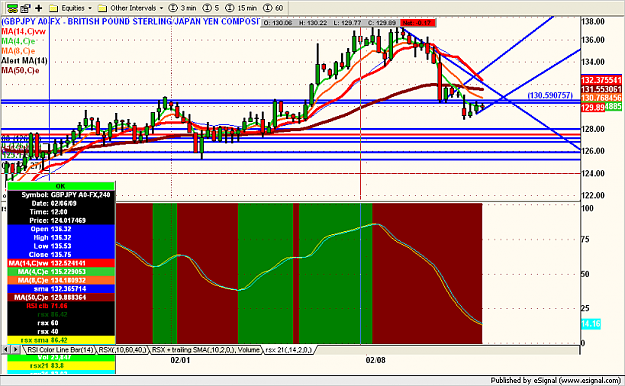Open the Equities dropdown arrow

click(90, 8)
